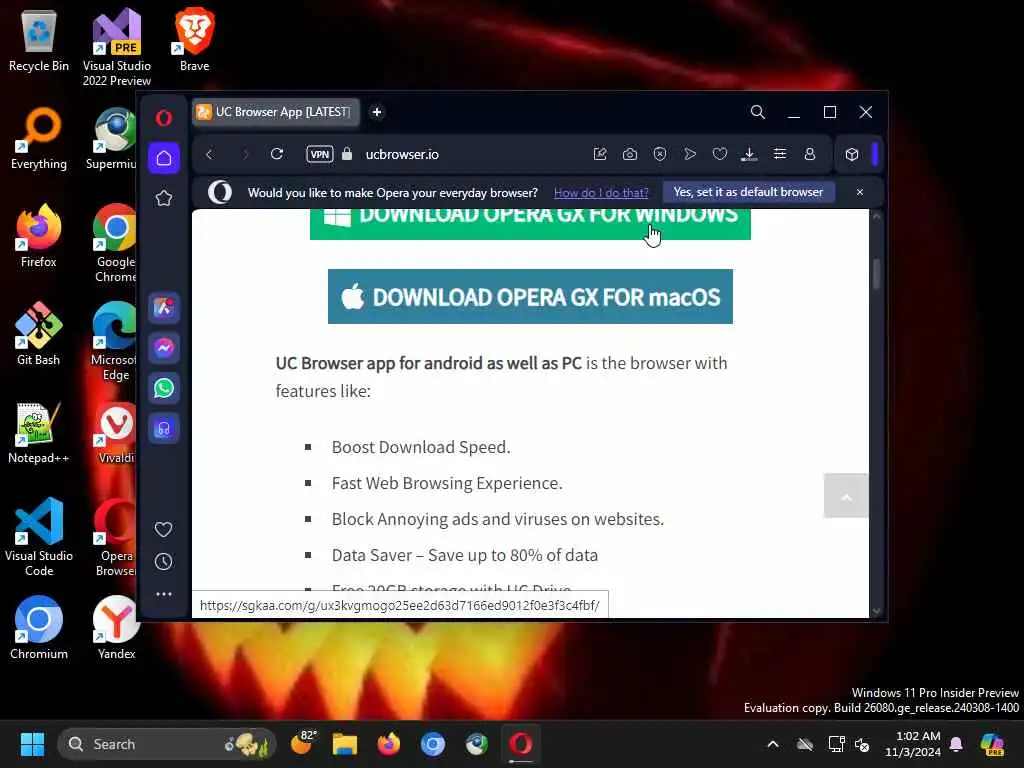Click the back-to-top arrow button on page
Screen dimensions: 1024x768
pyautogui.click(x=846, y=496)
